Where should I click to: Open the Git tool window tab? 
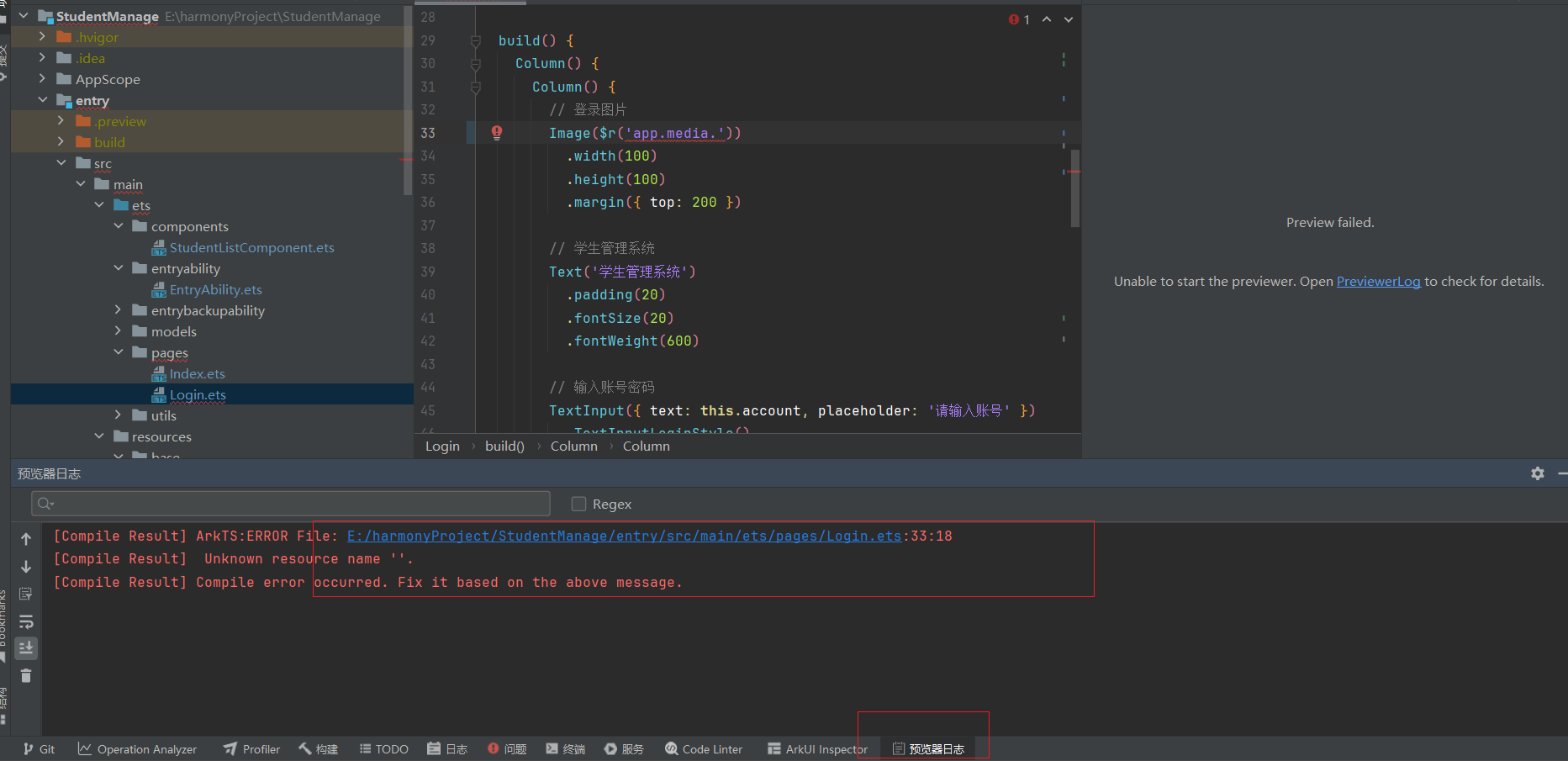(x=39, y=749)
